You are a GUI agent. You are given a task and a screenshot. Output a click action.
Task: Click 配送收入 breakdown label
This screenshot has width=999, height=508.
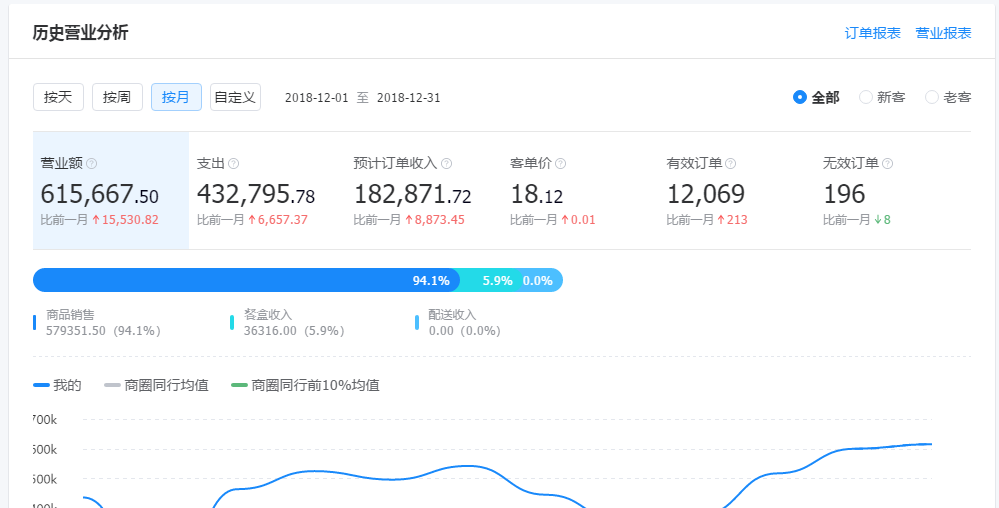(452, 315)
